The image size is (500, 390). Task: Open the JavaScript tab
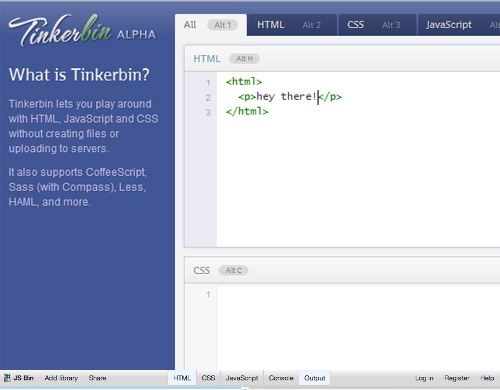pos(459,25)
